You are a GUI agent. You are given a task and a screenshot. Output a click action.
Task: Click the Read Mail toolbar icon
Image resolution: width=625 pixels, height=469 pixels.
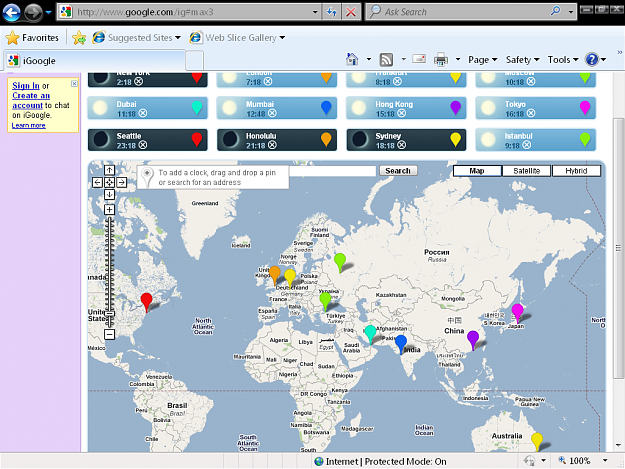point(419,59)
